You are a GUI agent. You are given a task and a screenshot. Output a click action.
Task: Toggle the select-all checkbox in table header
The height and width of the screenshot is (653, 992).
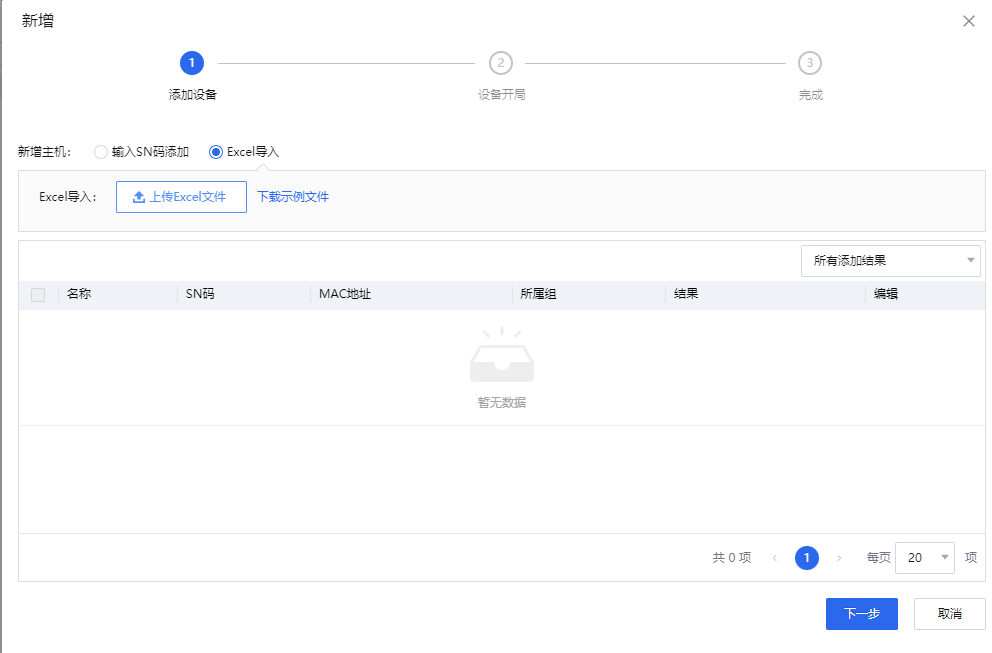tap(38, 295)
